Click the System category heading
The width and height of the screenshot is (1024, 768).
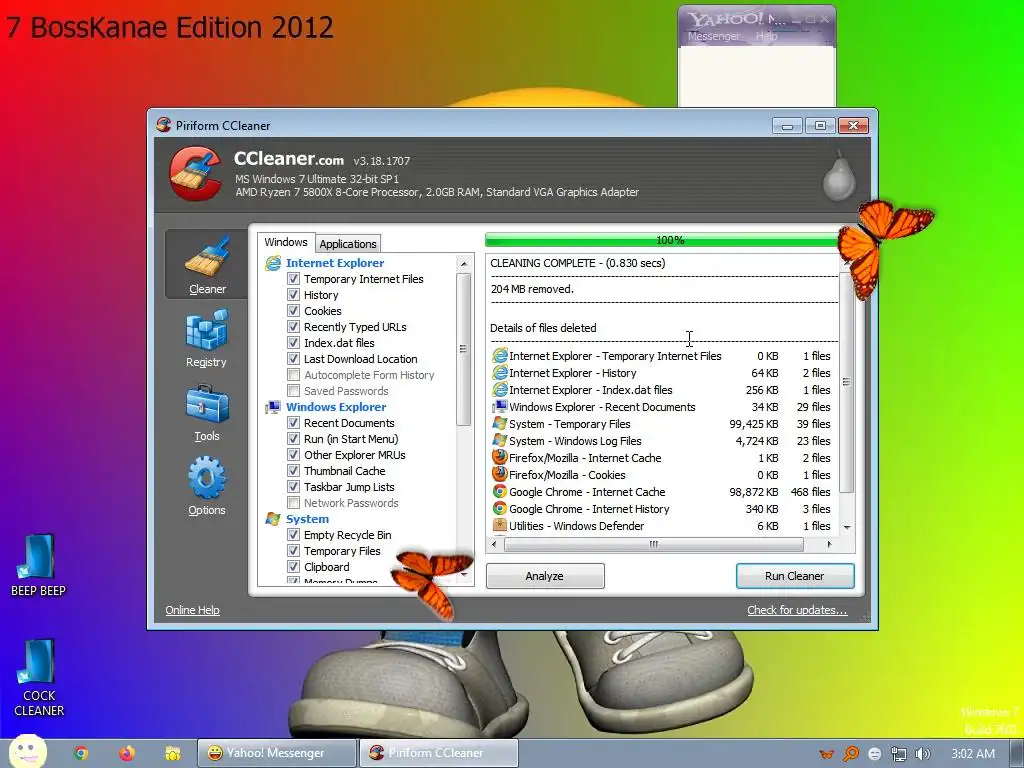point(307,519)
